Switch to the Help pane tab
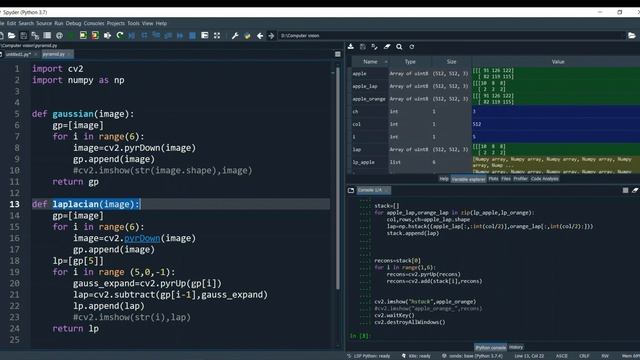This screenshot has width=640, height=360. coord(444,179)
